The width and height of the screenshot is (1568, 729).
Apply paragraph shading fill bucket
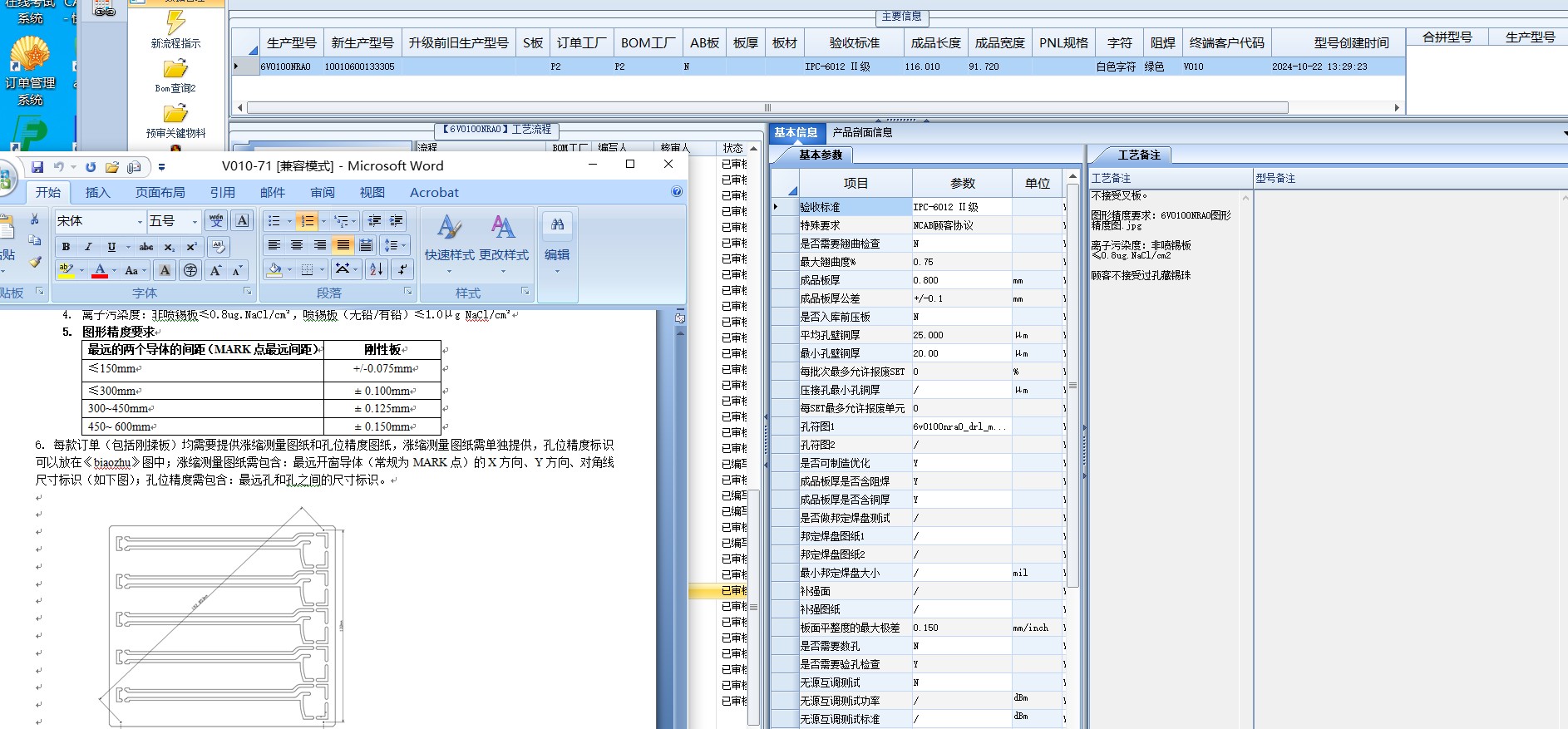pyautogui.click(x=274, y=269)
